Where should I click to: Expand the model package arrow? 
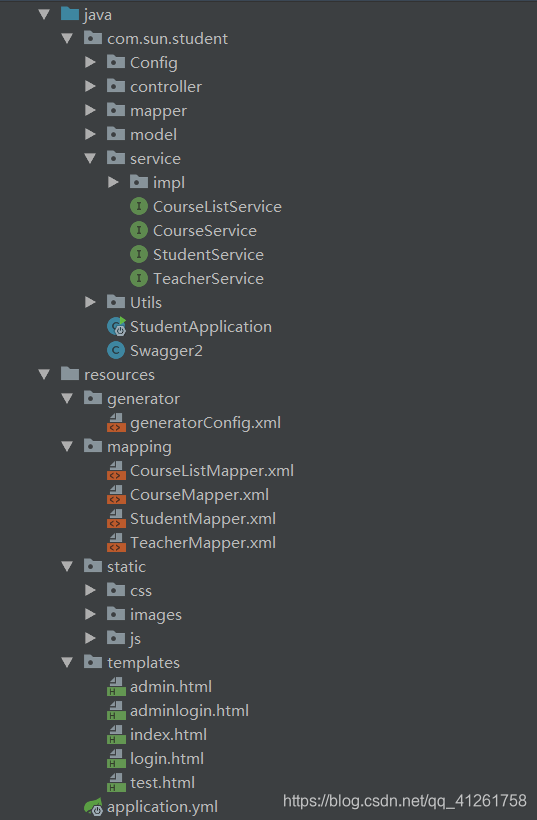(90, 134)
